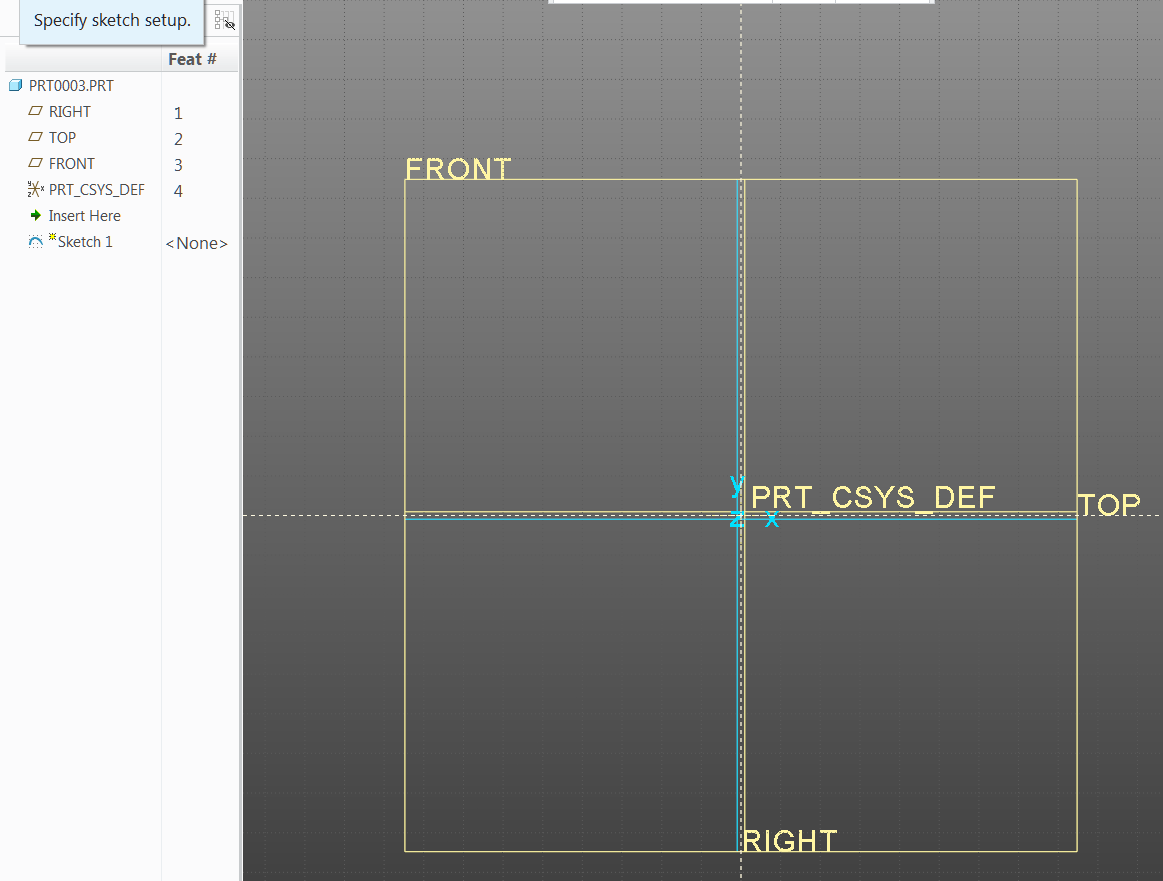Click the Feat # value 2 cell
This screenshot has width=1163, height=881.
178,139
